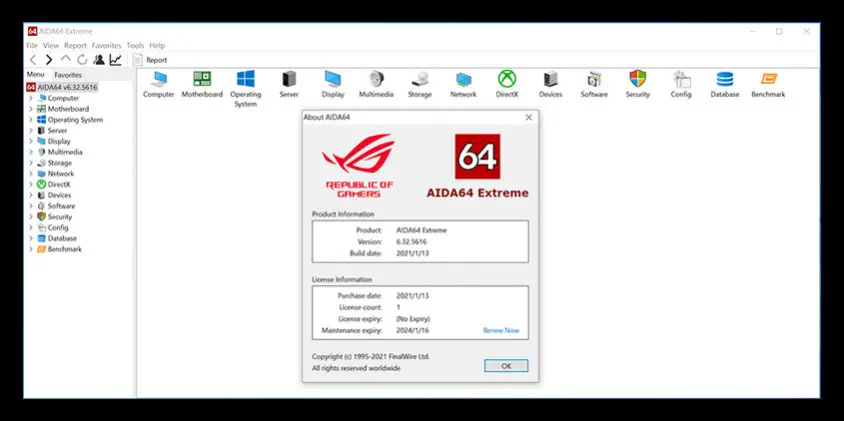Image resolution: width=844 pixels, height=421 pixels.
Task: Click the Refresh toolbar icon
Action: [82, 60]
